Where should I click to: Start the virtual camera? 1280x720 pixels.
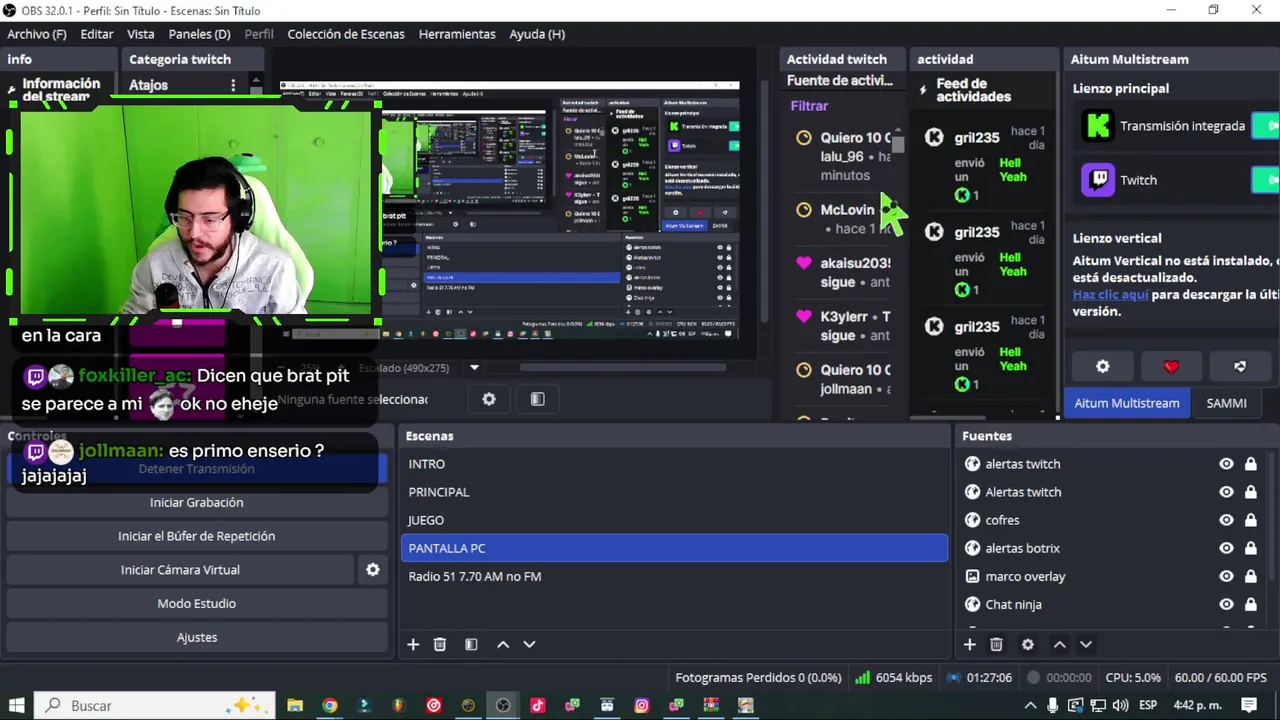point(180,570)
